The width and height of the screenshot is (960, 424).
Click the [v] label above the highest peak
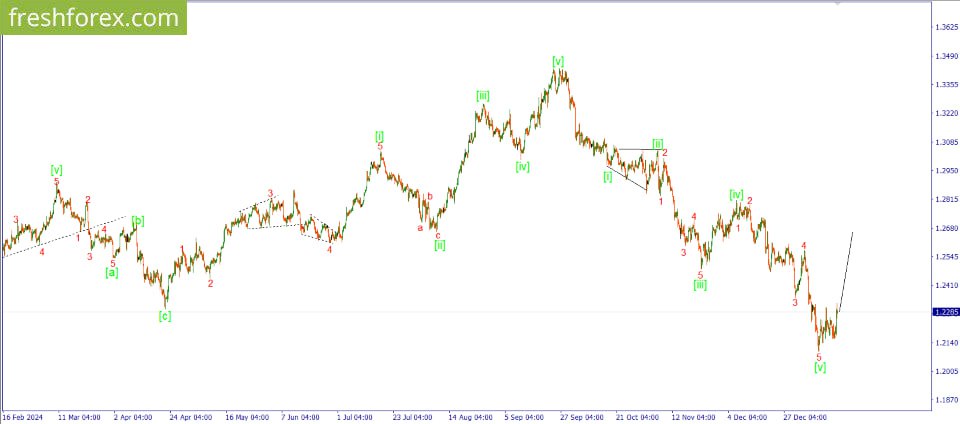(x=558, y=61)
